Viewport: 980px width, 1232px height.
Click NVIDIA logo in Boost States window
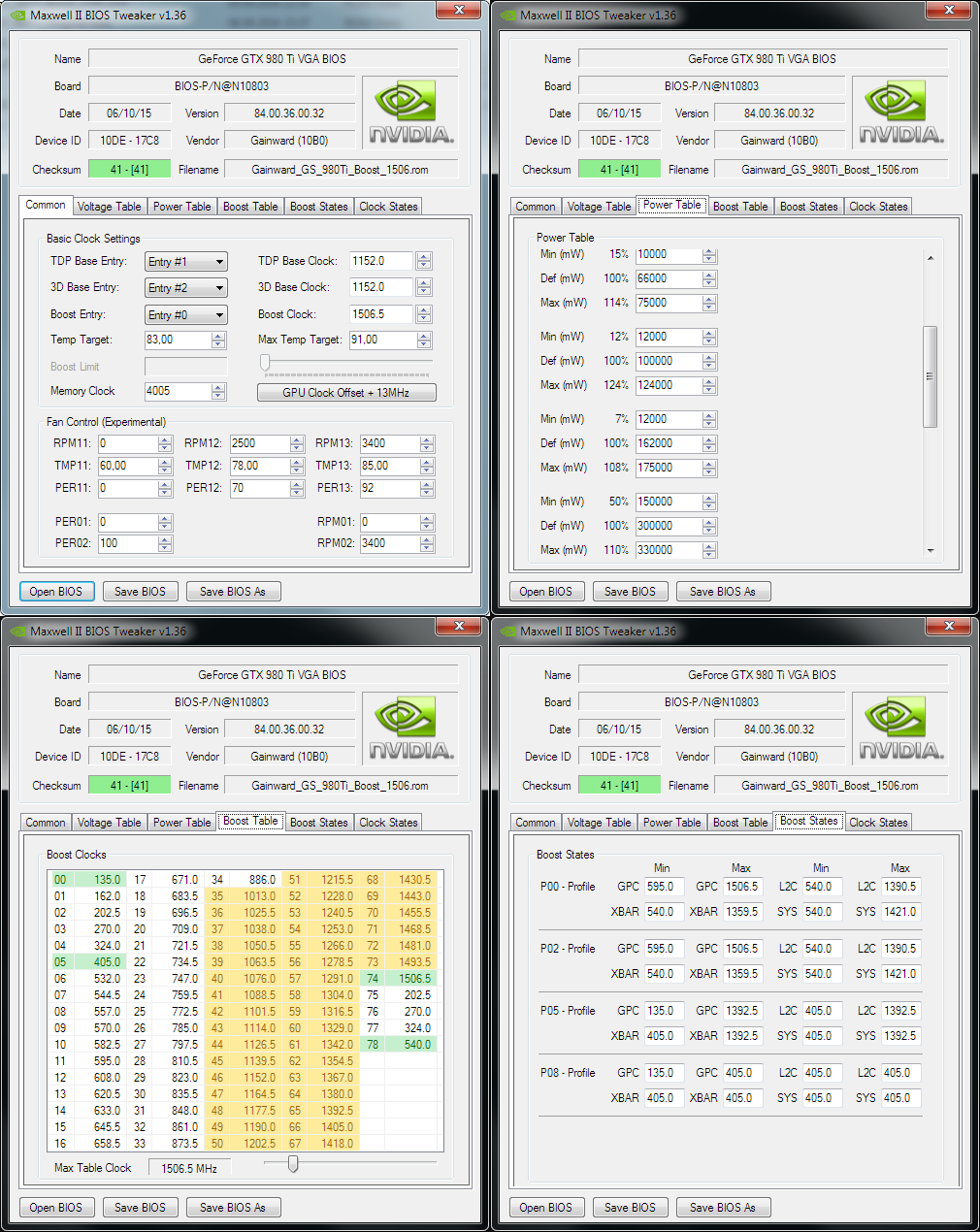click(901, 729)
